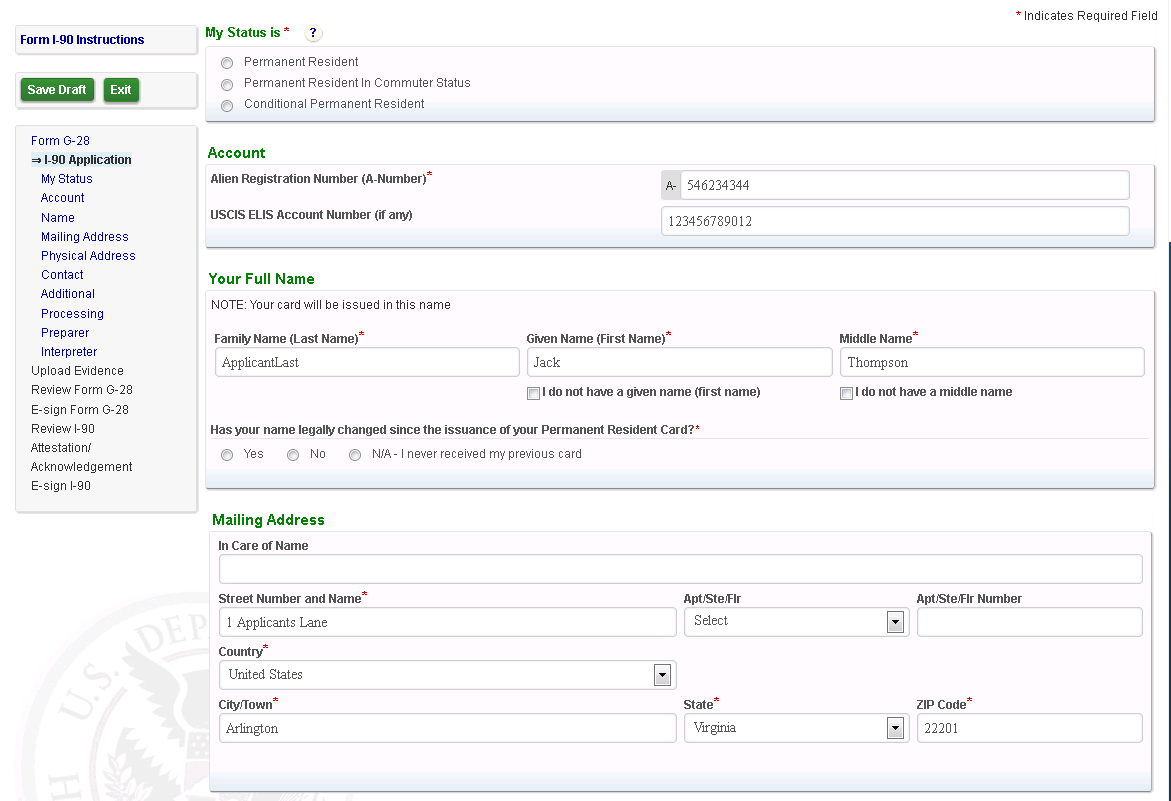This screenshot has height=801, width=1171.
Task: Open Form G-28 in navigation menu
Action: click(x=60, y=141)
